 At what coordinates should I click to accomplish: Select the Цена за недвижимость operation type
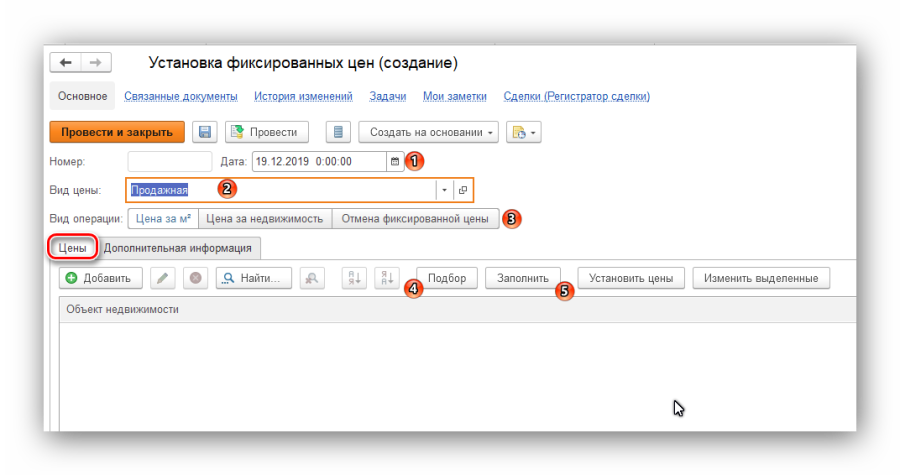pyautogui.click(x=264, y=218)
